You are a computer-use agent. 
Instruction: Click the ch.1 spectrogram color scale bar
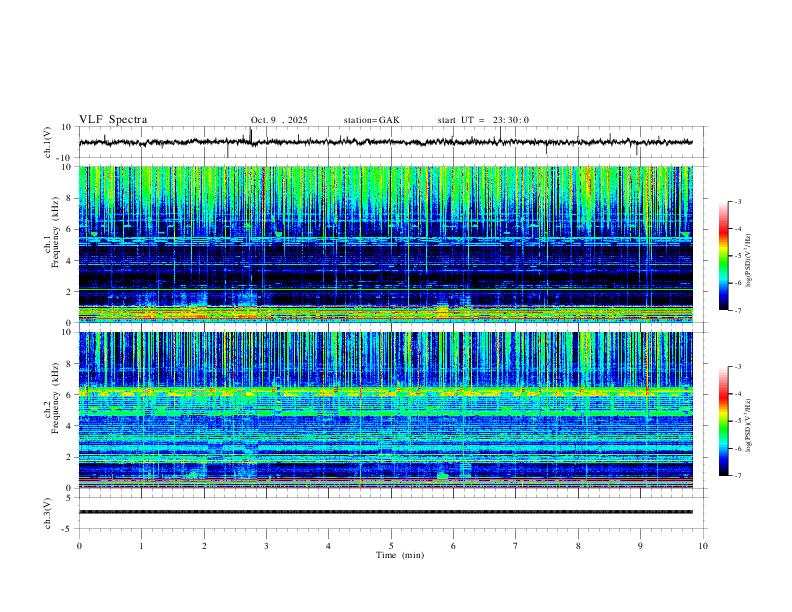pyautogui.click(x=723, y=256)
